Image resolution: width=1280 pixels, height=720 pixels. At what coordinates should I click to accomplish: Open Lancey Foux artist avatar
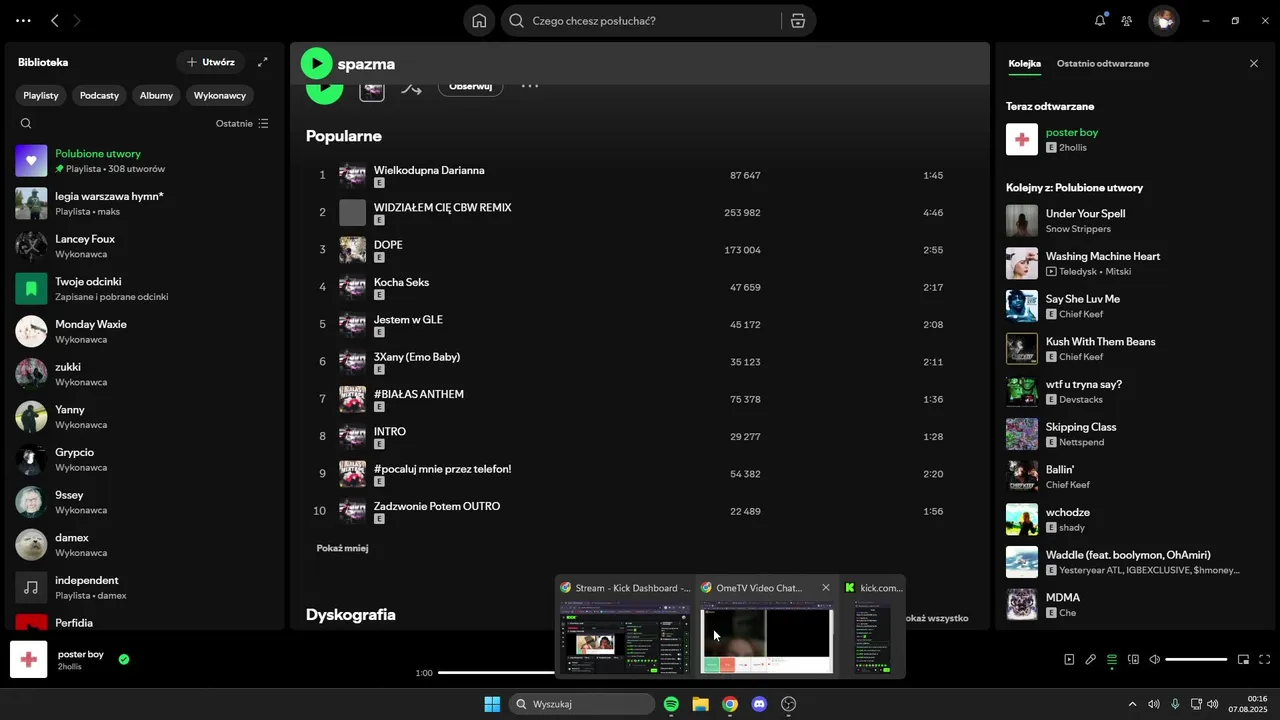pyautogui.click(x=31, y=246)
